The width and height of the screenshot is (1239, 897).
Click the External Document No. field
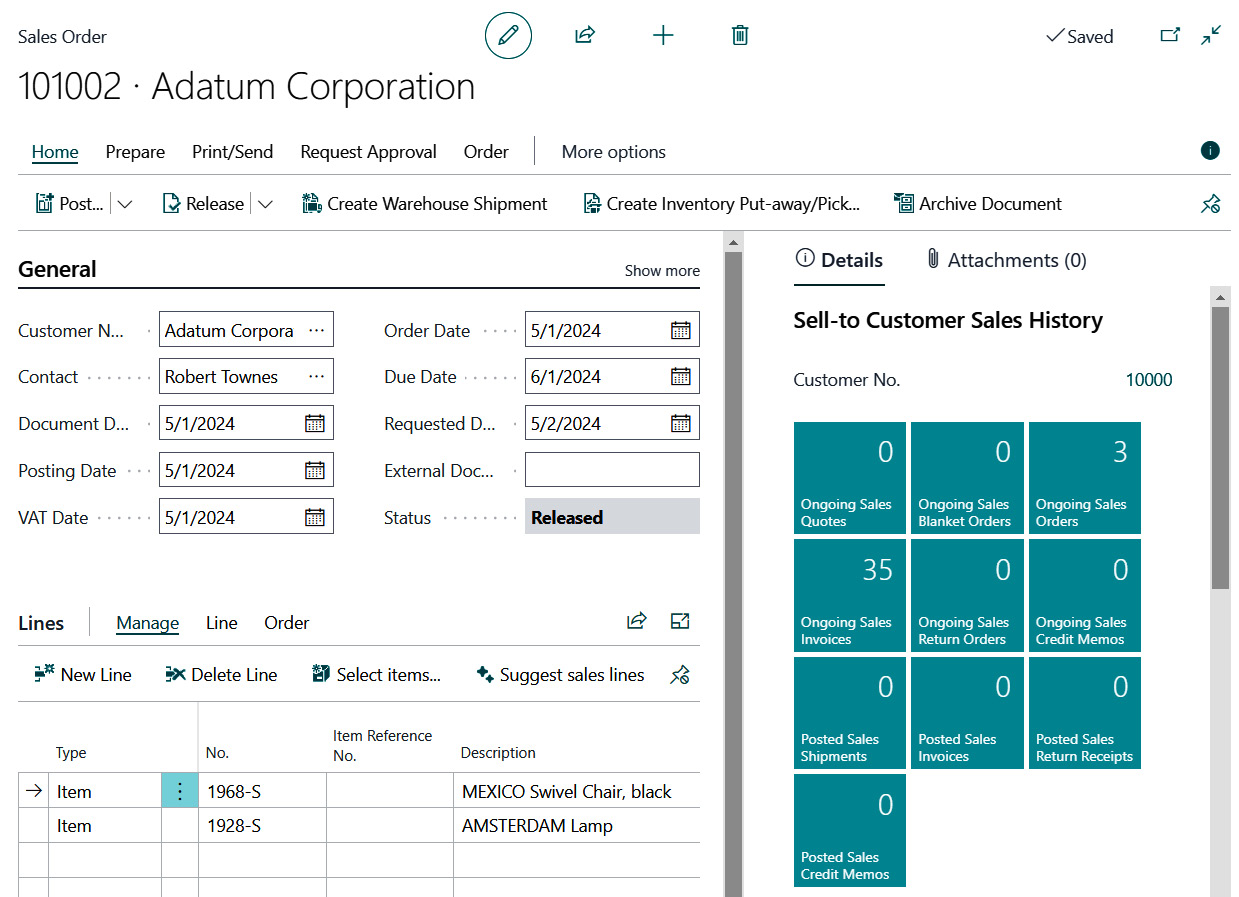coord(612,470)
